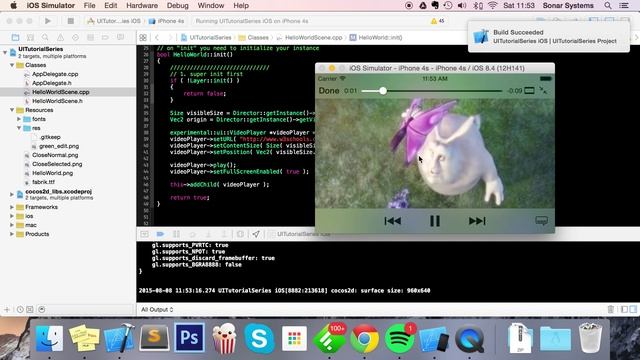
Task: Add file with plus button in navigator
Action: pos(7,309)
